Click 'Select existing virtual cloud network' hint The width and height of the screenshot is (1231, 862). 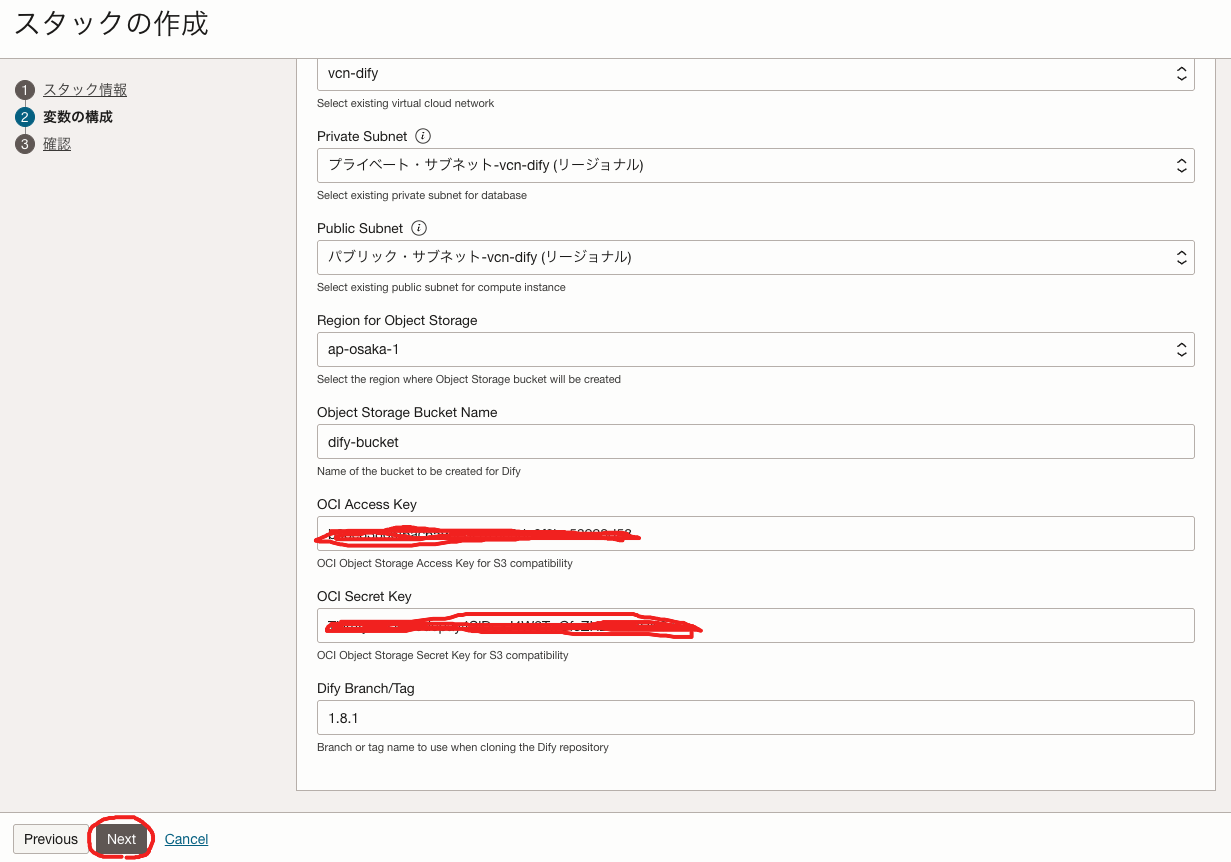pyautogui.click(x=405, y=103)
